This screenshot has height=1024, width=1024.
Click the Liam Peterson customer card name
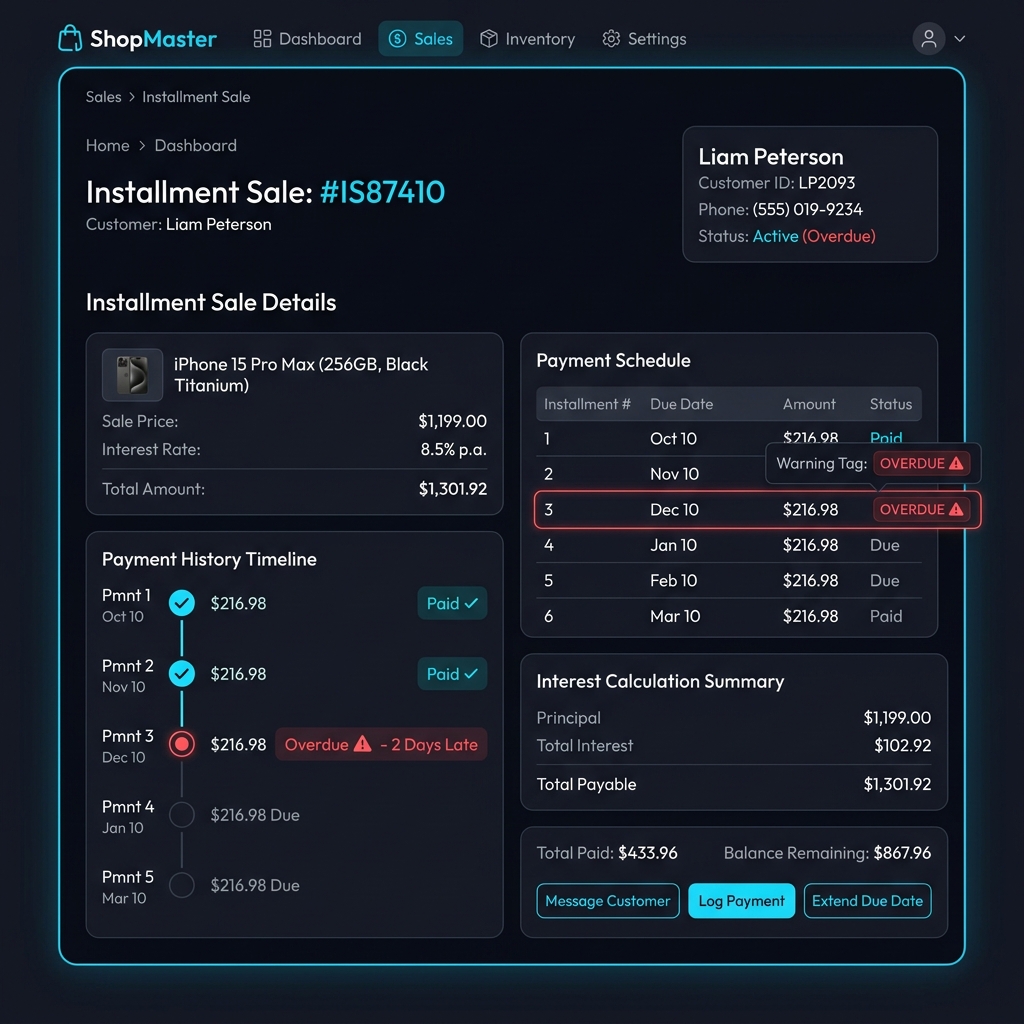pos(771,157)
